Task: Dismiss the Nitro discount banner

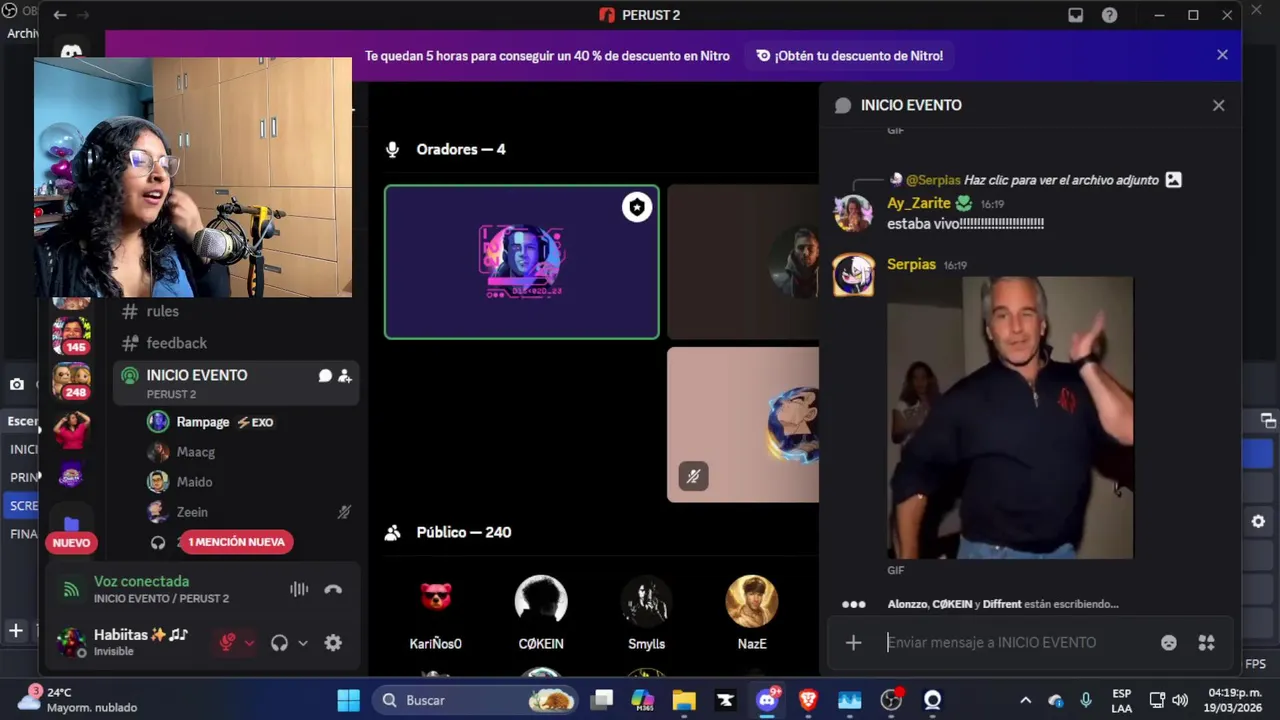Action: tap(1222, 55)
